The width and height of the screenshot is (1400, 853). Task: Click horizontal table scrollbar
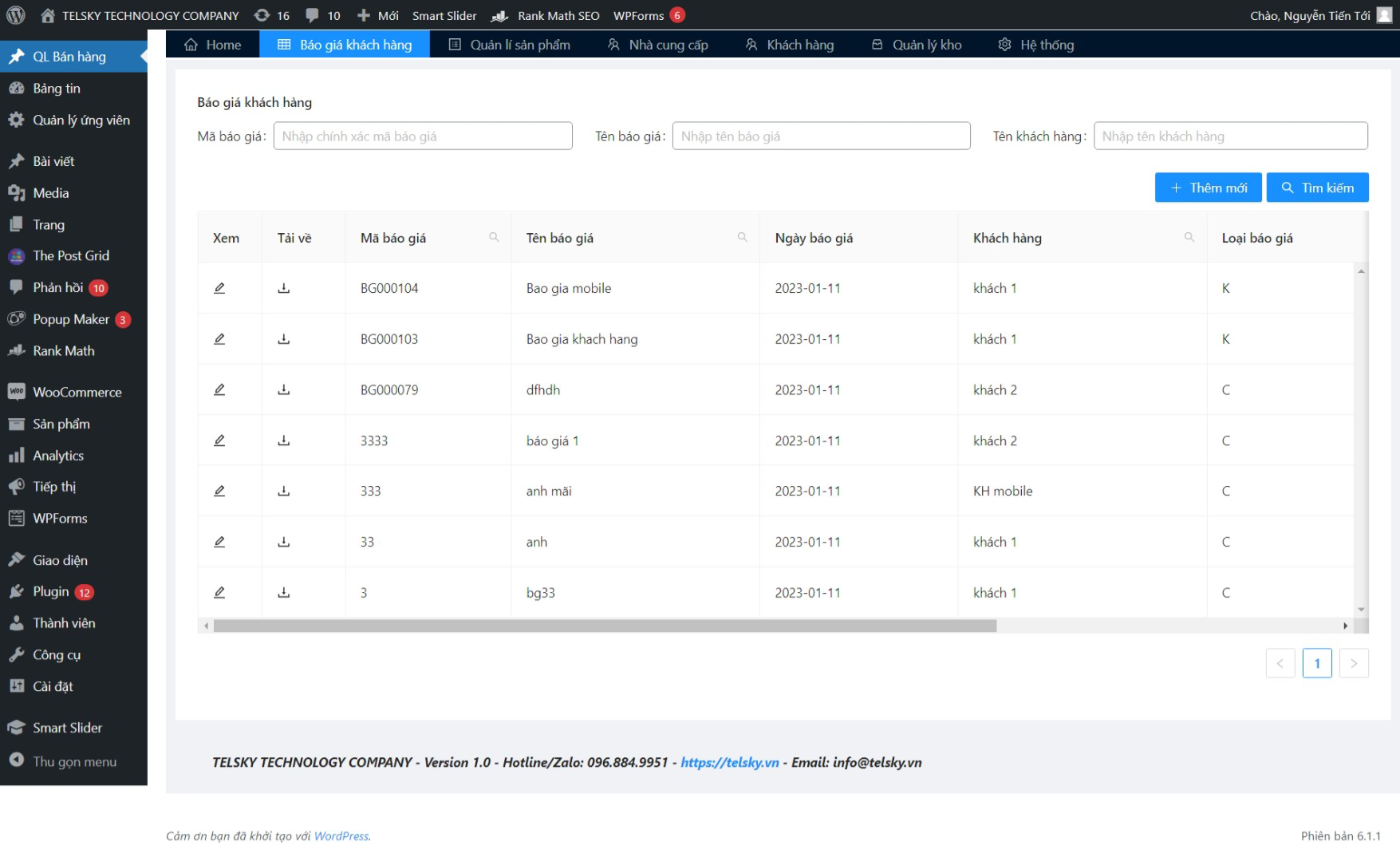[605, 626]
